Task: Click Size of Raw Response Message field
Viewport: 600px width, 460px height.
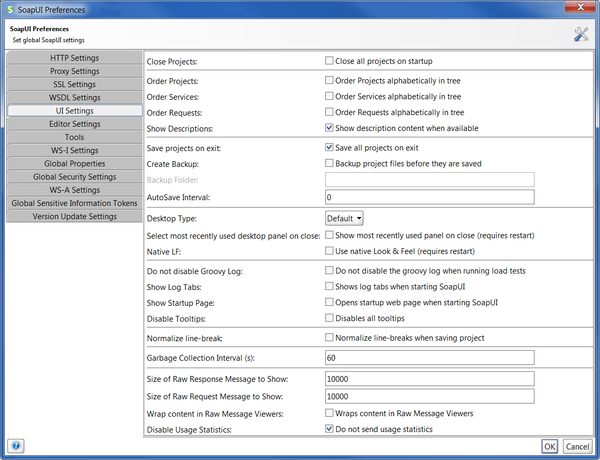Action: tap(430, 380)
